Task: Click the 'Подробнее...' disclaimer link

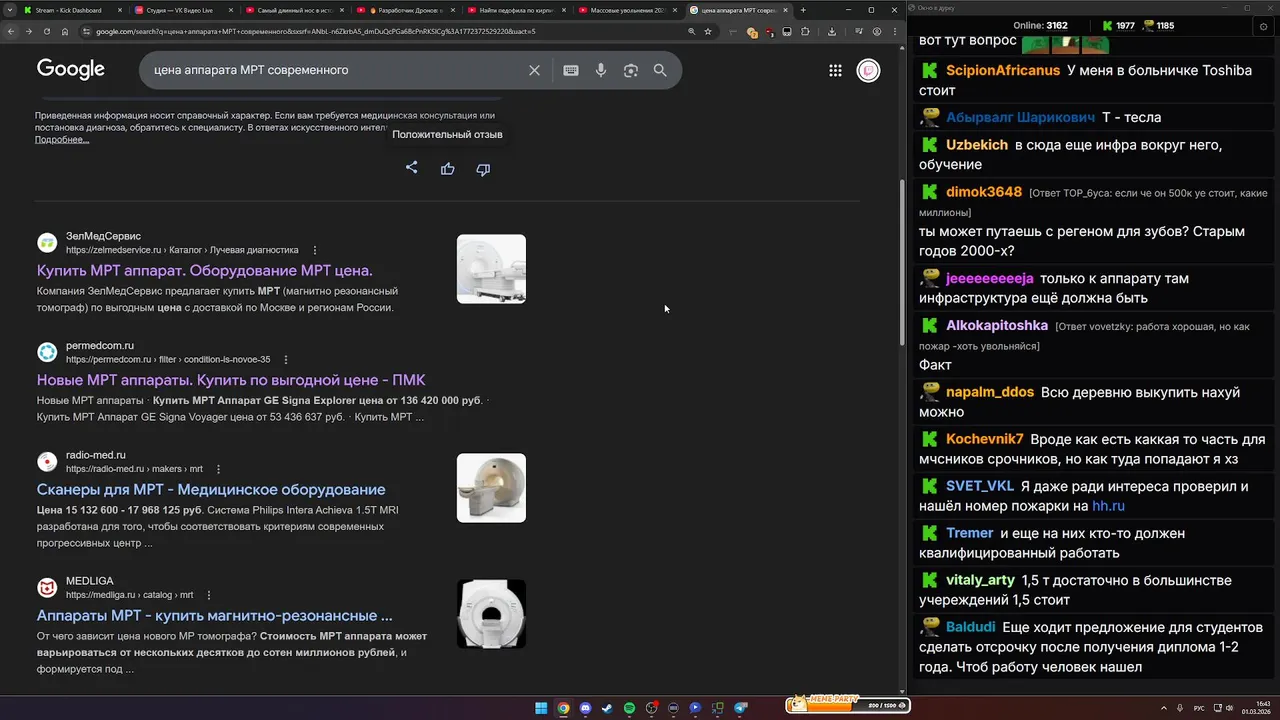Action: pyautogui.click(x=62, y=140)
